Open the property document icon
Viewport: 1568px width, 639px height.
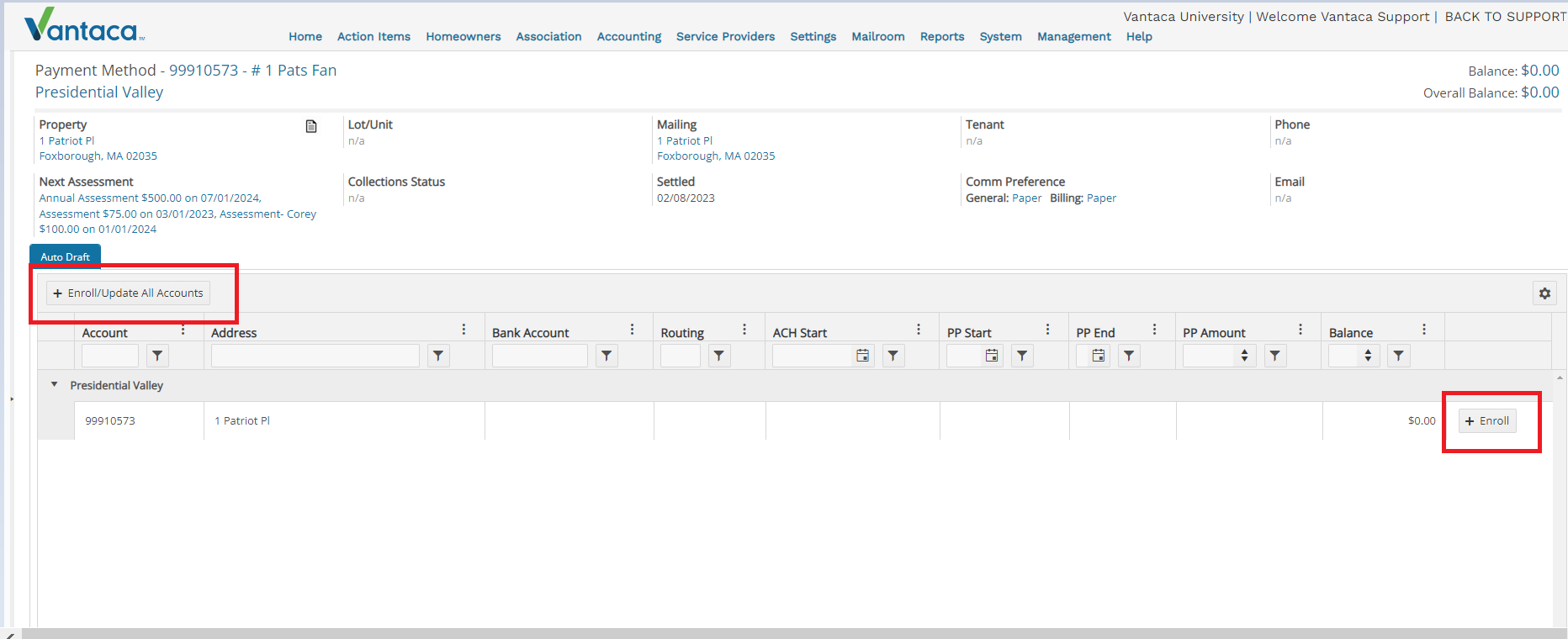click(311, 126)
